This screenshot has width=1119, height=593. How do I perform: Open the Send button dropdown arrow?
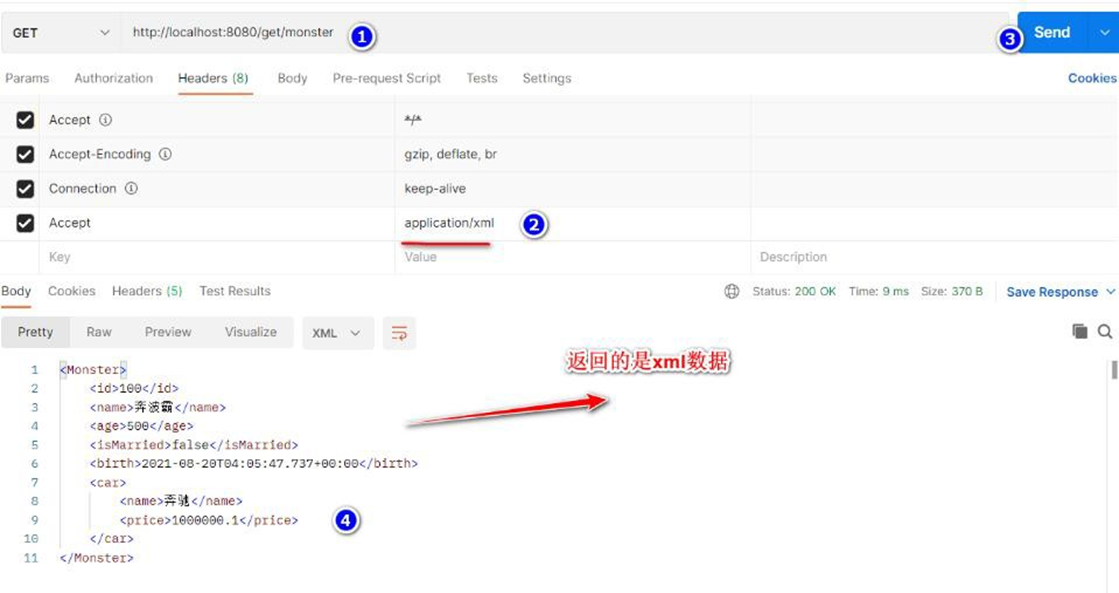coord(1104,33)
